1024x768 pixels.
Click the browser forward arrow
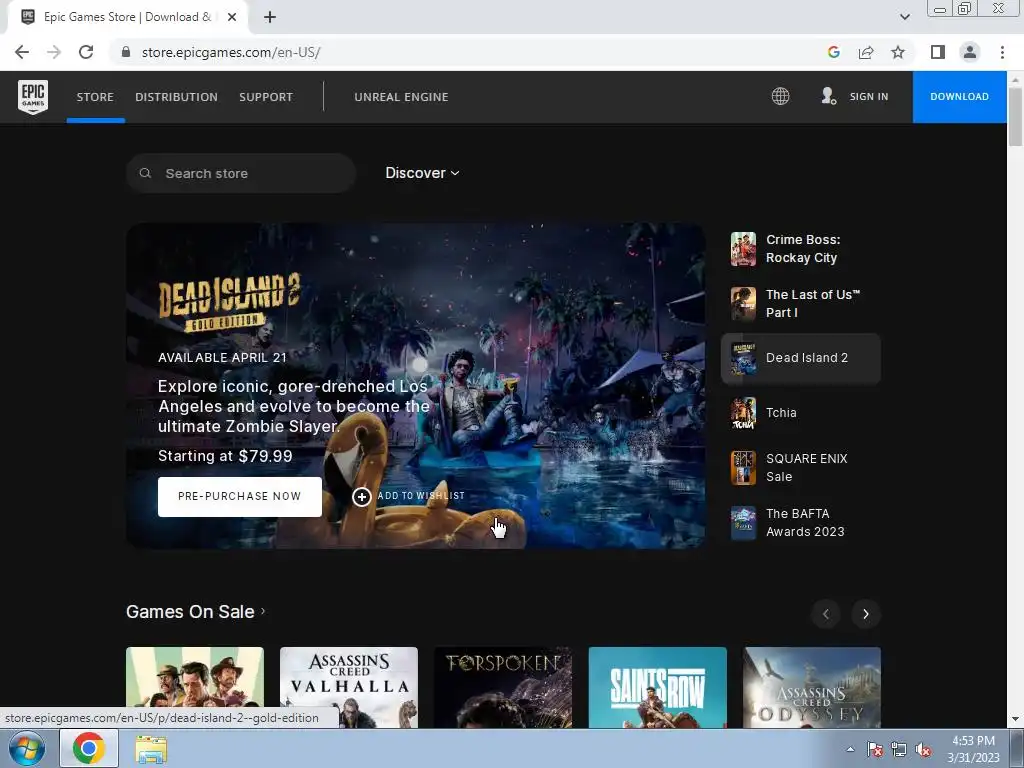[54, 52]
